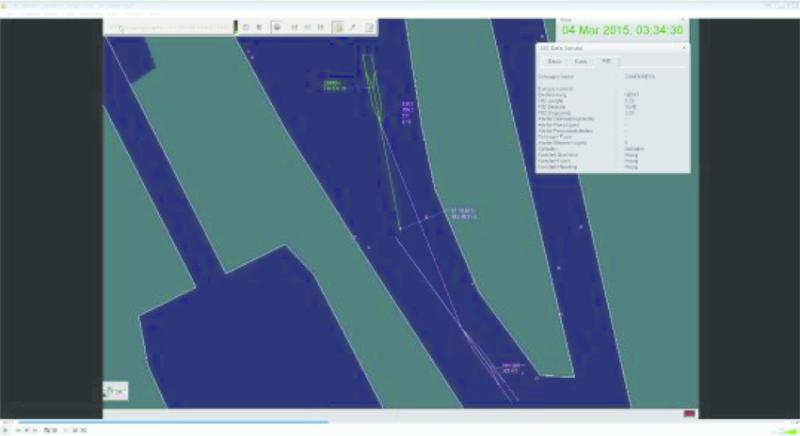Screen dimensions: 800x436
Task: Step the replay forward in the toolbar
Action: pos(319,27)
